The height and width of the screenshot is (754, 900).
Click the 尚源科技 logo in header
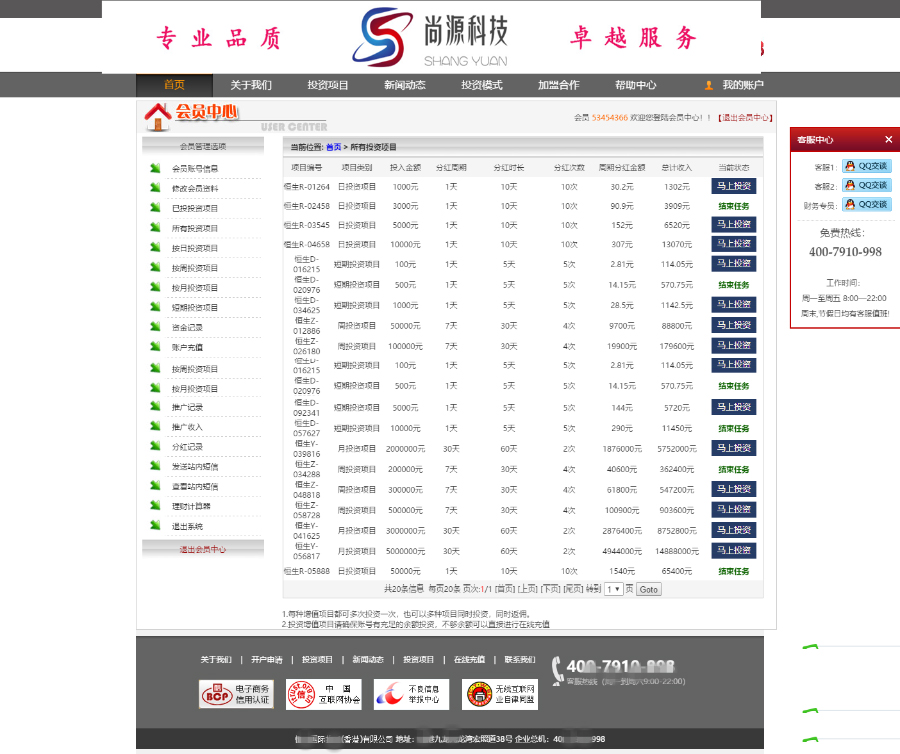click(x=430, y=38)
